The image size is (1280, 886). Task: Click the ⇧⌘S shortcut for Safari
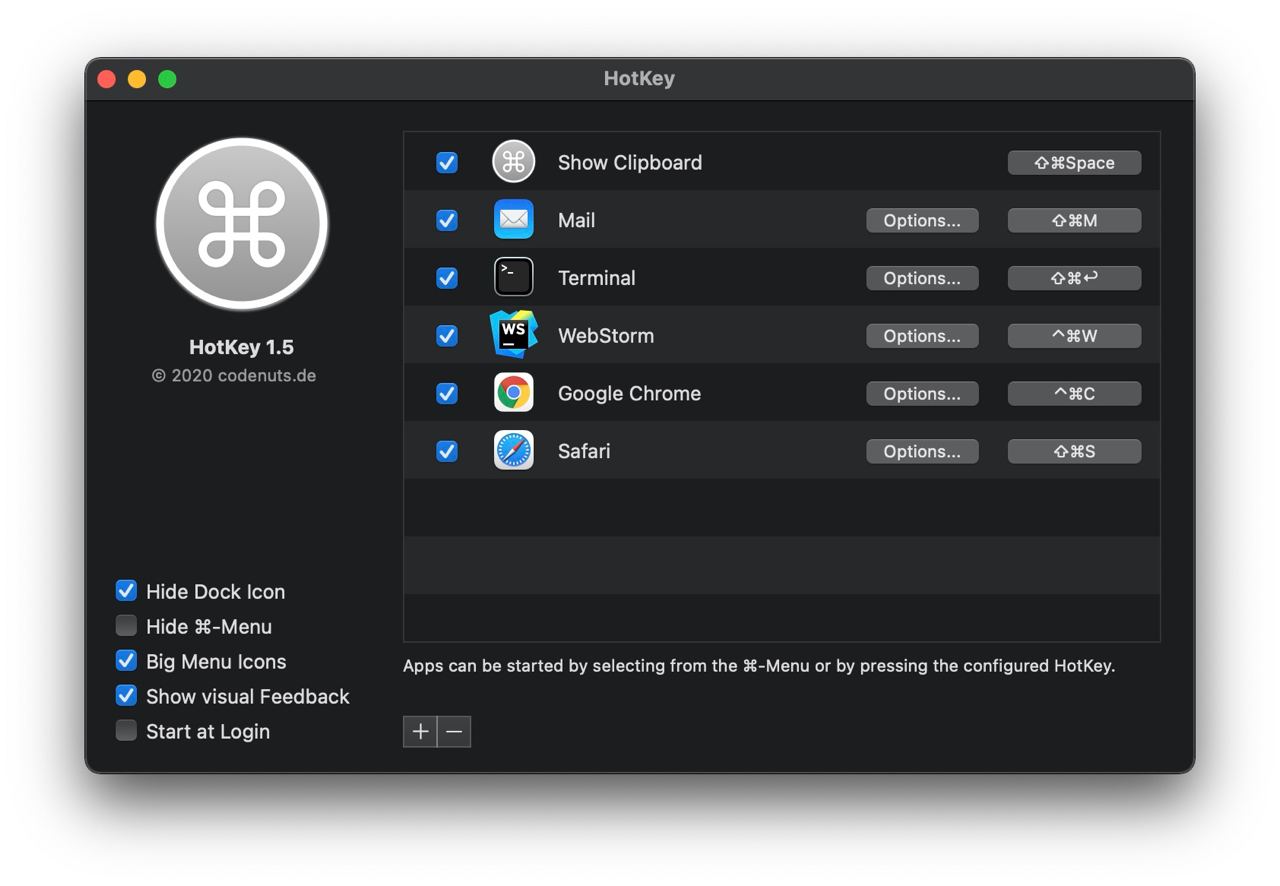[x=1074, y=451]
